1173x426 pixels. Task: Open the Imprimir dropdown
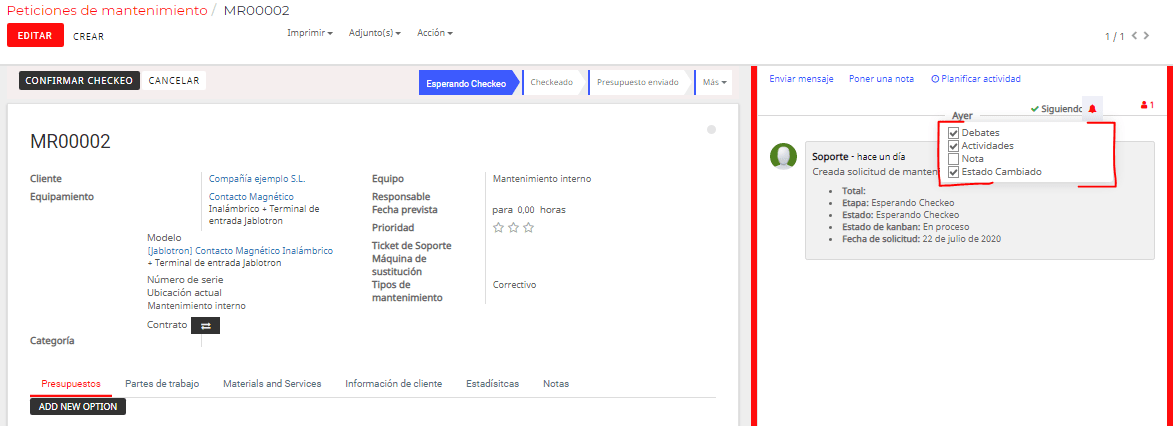310,33
